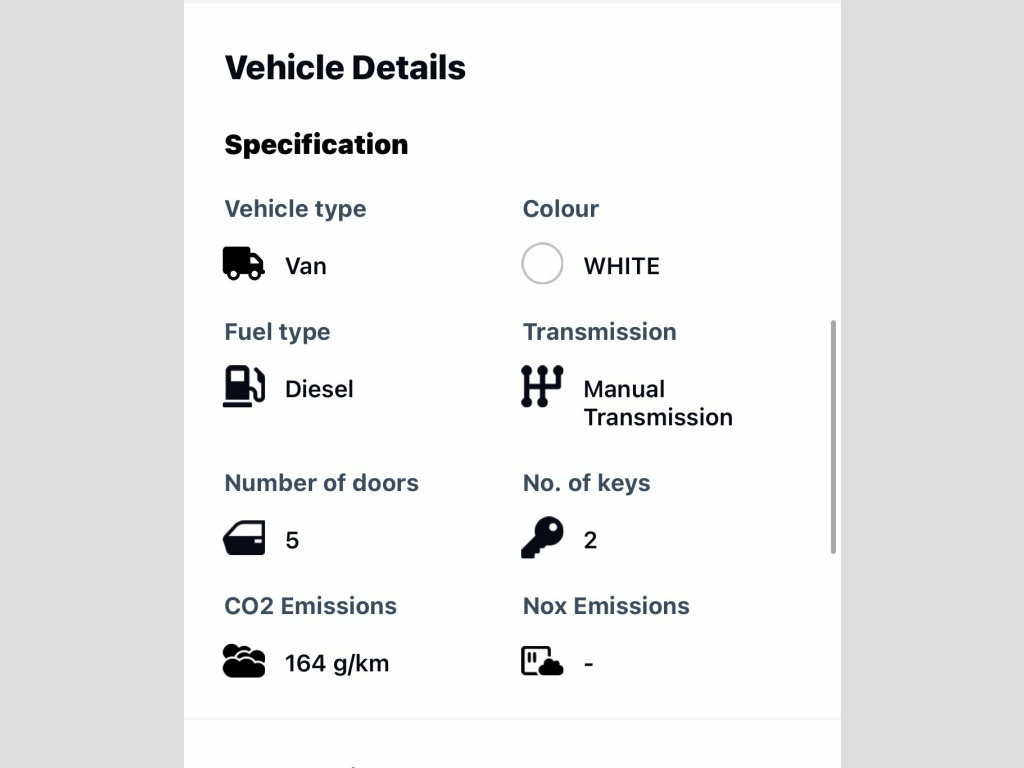Screen dimensions: 1024x768
Task: Click the van vehicle type icon
Action: [x=244, y=264]
